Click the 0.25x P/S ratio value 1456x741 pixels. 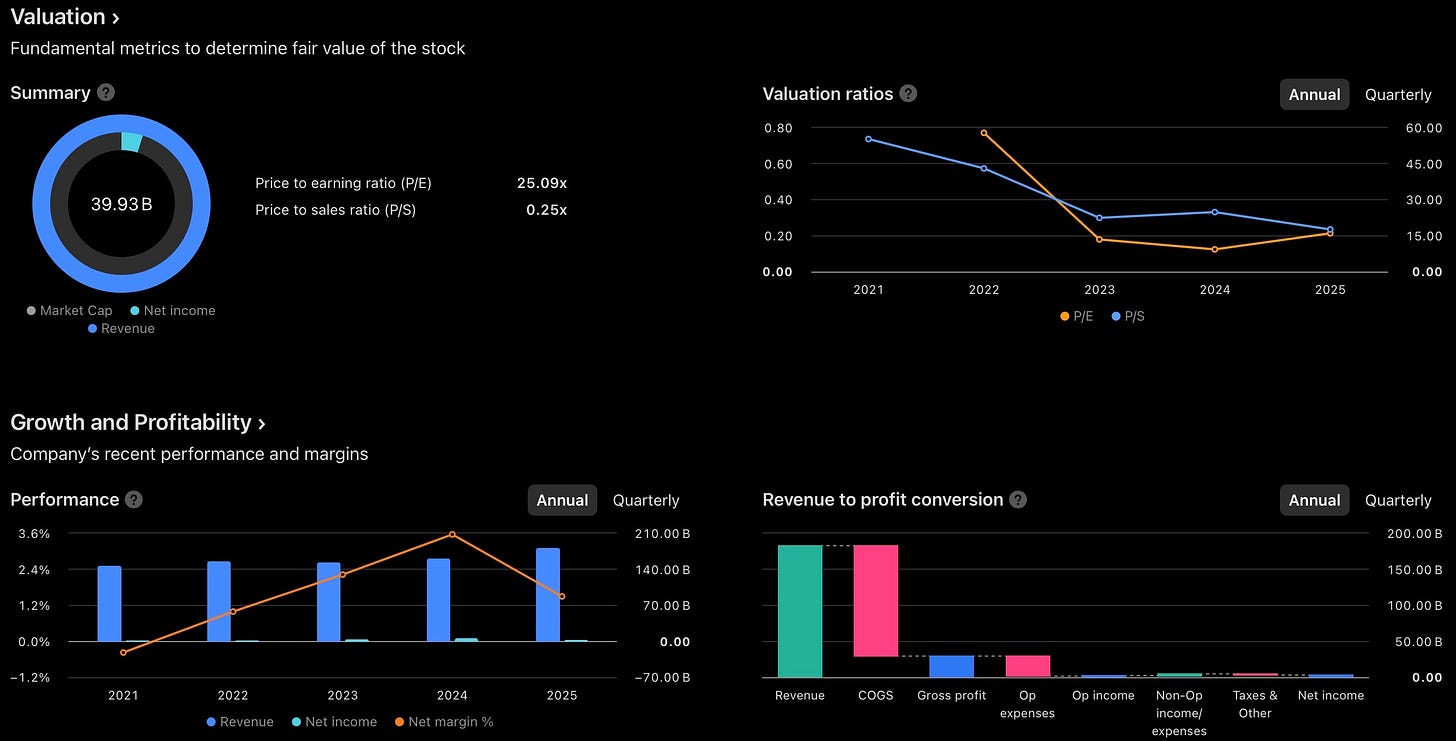[547, 210]
